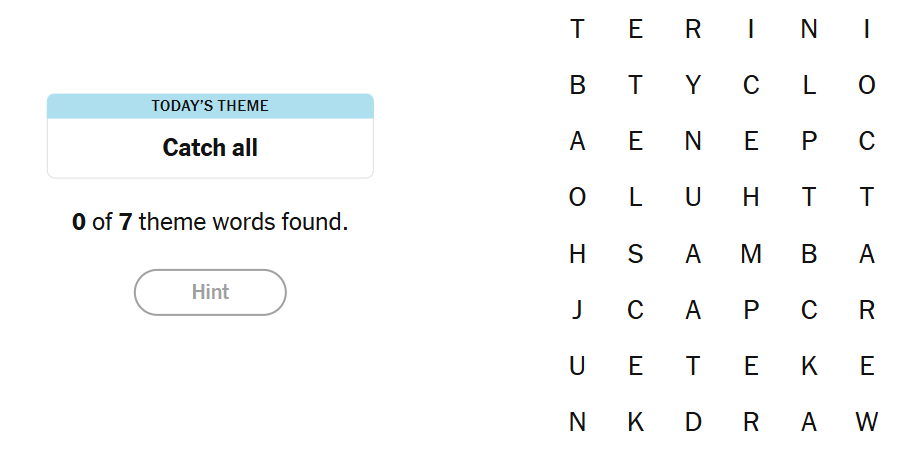Select the letter Y in the grid
The width and height of the screenshot is (917, 459).
[x=693, y=86]
